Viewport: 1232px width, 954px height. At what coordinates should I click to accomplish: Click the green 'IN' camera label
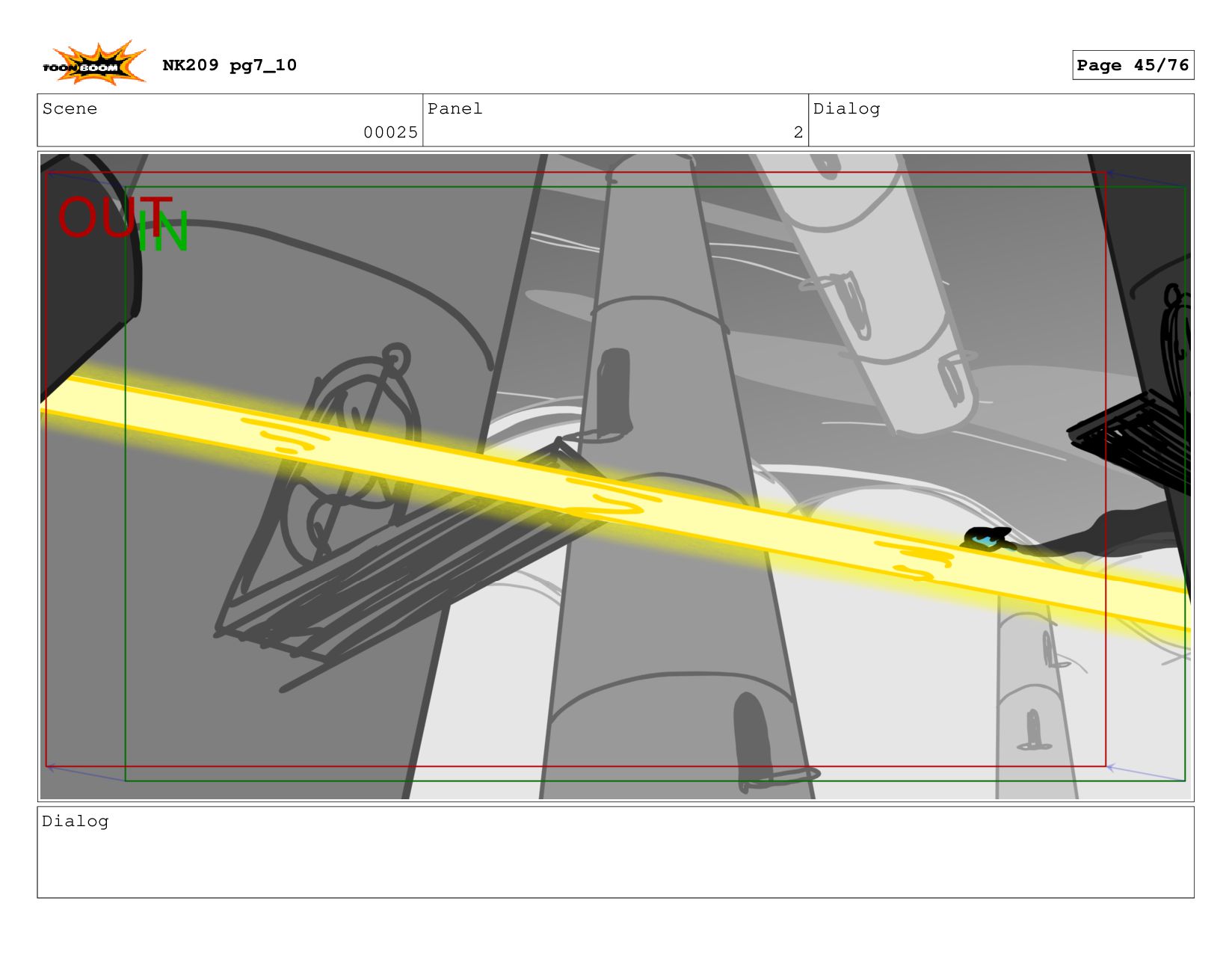[162, 231]
